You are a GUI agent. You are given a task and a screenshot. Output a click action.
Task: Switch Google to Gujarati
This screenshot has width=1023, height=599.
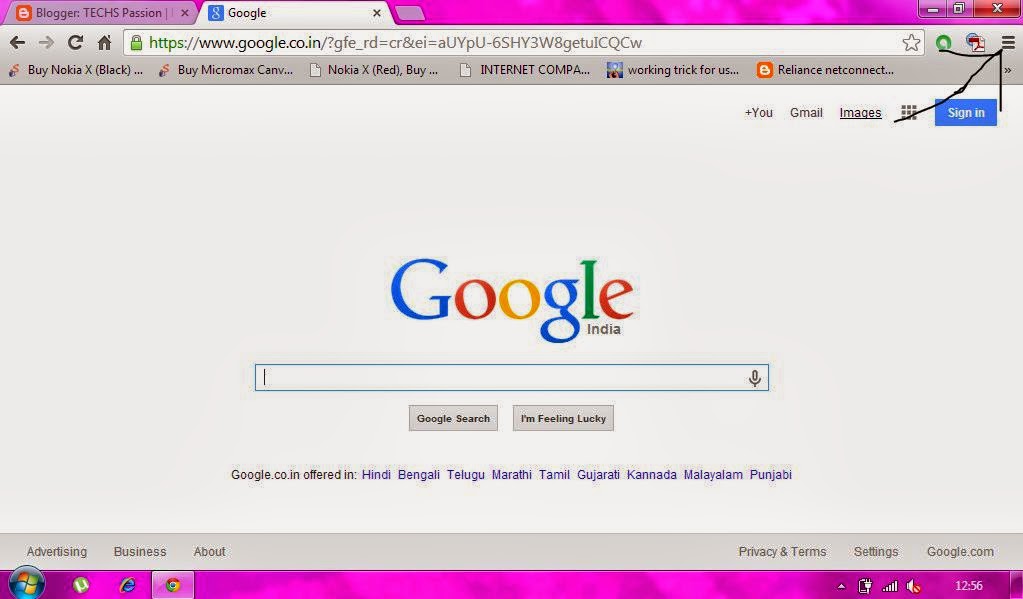598,474
